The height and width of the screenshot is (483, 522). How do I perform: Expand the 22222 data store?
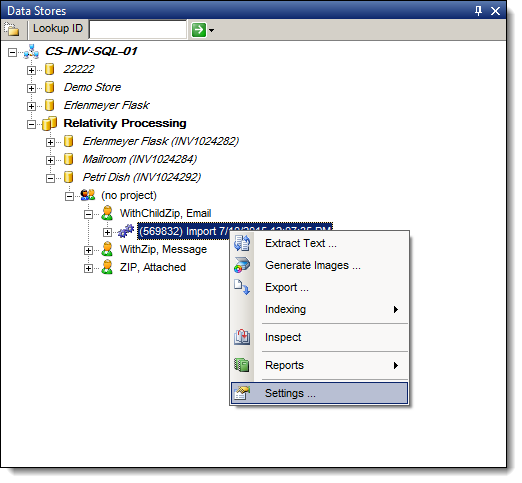(x=31, y=70)
